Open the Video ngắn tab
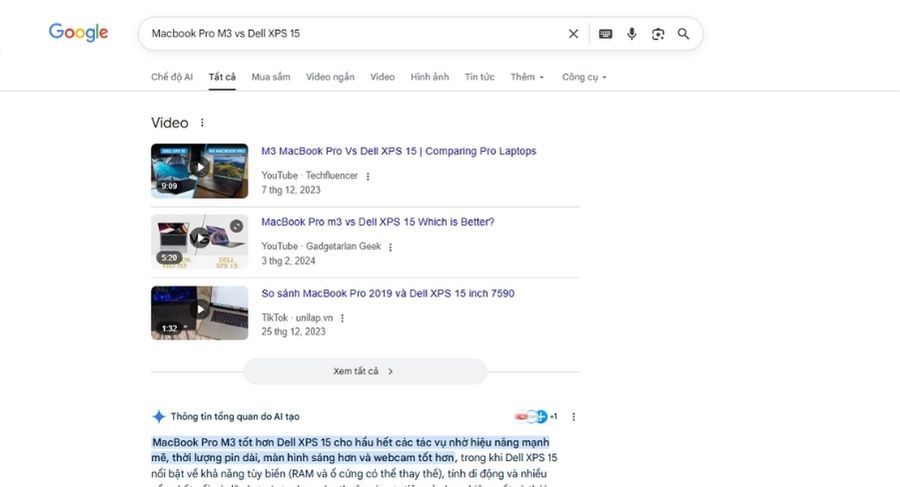Screen dimensions: 900x487 pyautogui.click(x=330, y=77)
